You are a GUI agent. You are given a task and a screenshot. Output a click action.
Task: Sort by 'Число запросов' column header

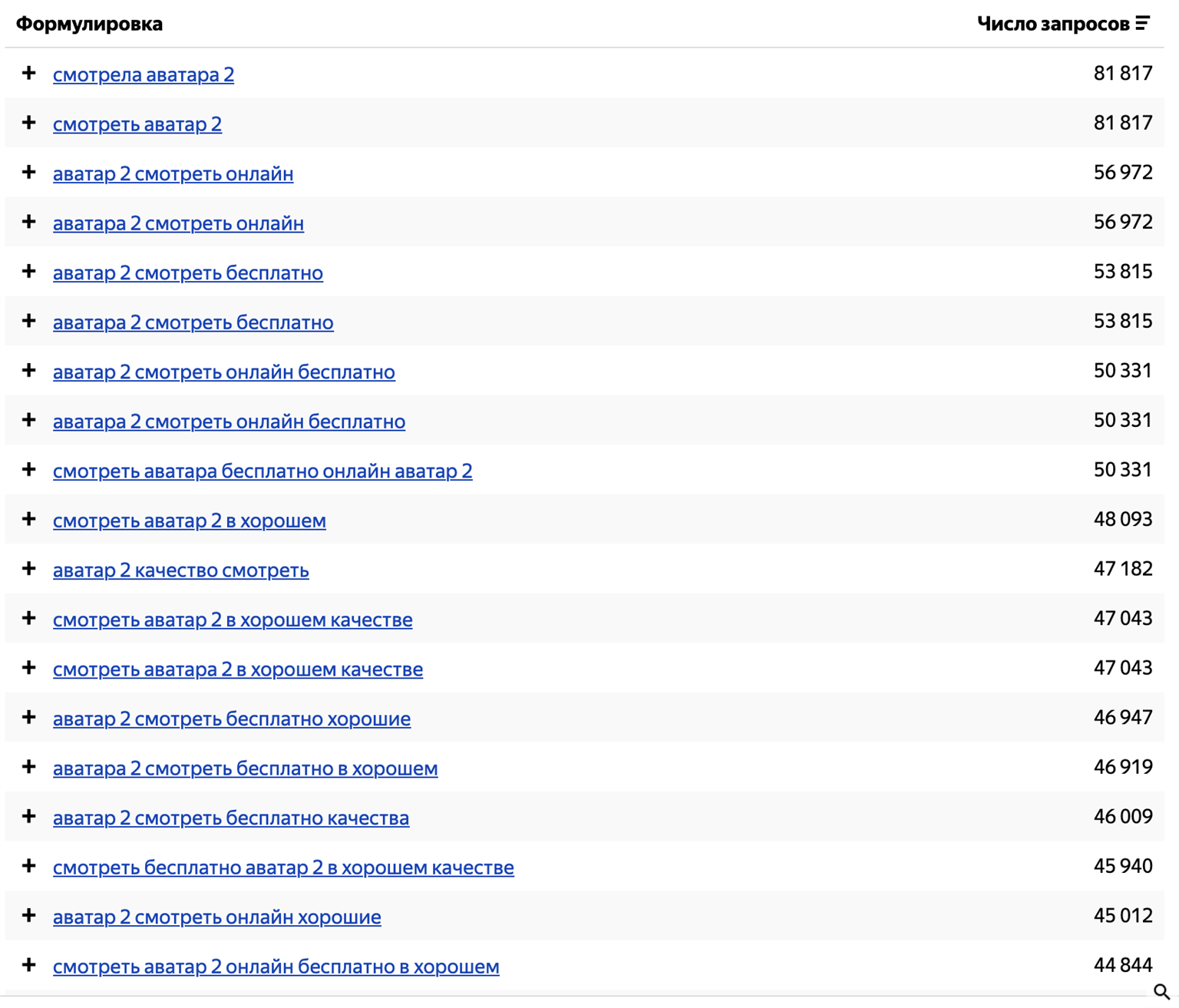click(x=1053, y=24)
